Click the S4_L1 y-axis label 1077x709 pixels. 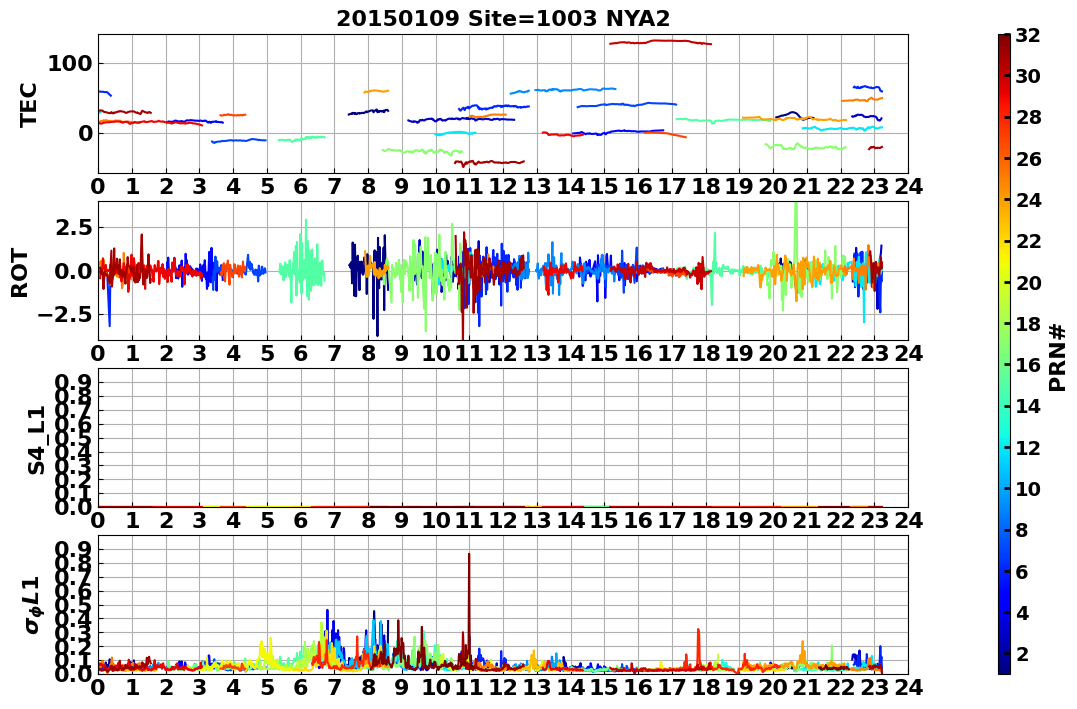point(36,440)
